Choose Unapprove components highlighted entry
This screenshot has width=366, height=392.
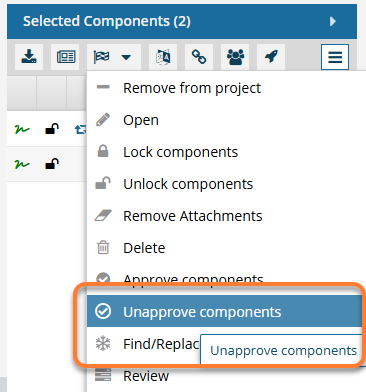(x=224, y=311)
